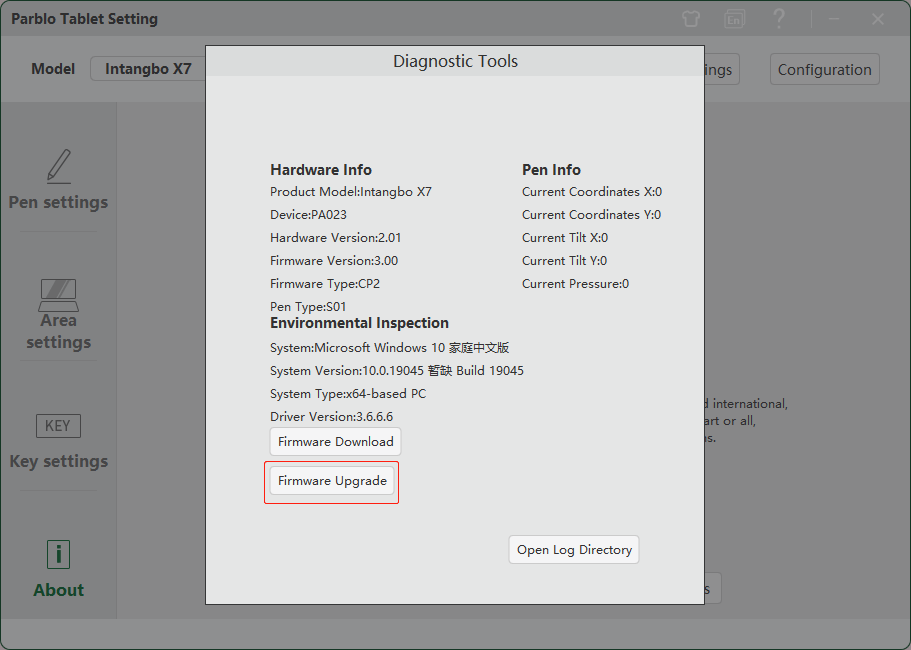911x650 pixels.
Task: Click Current Tilt X:0 value
Action: [565, 238]
